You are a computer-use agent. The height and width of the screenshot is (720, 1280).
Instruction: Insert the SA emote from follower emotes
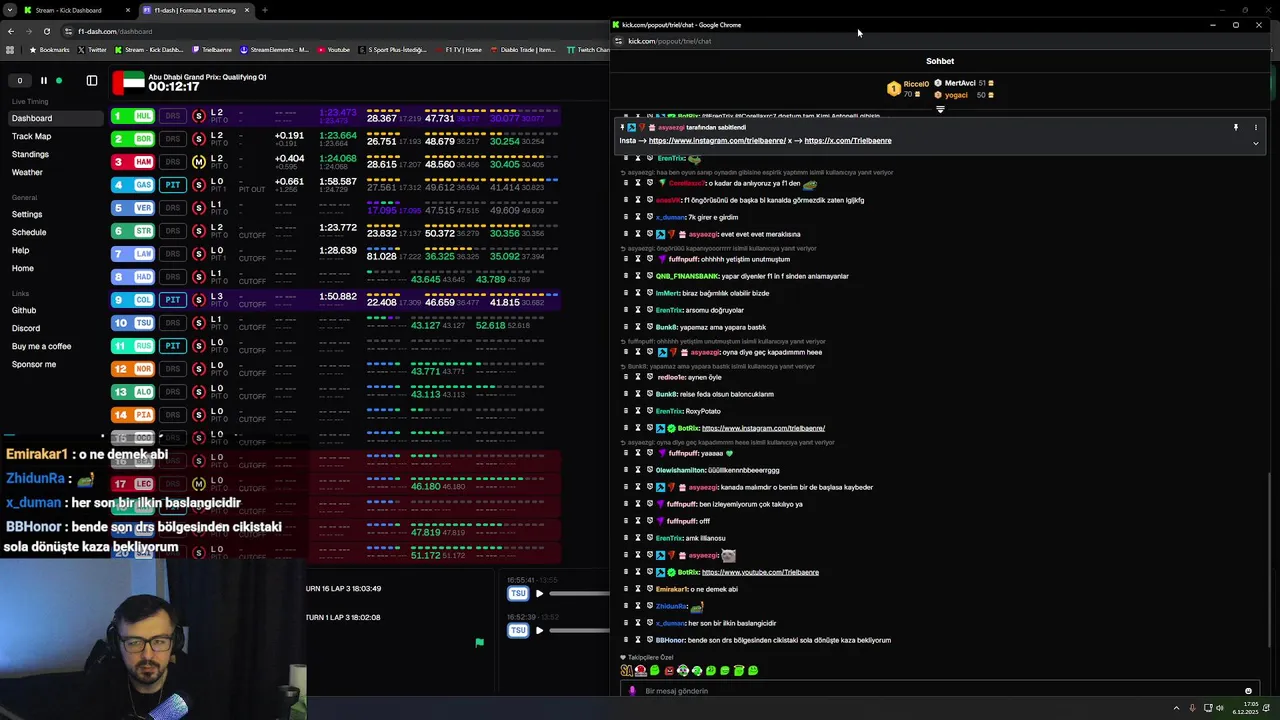pos(627,671)
